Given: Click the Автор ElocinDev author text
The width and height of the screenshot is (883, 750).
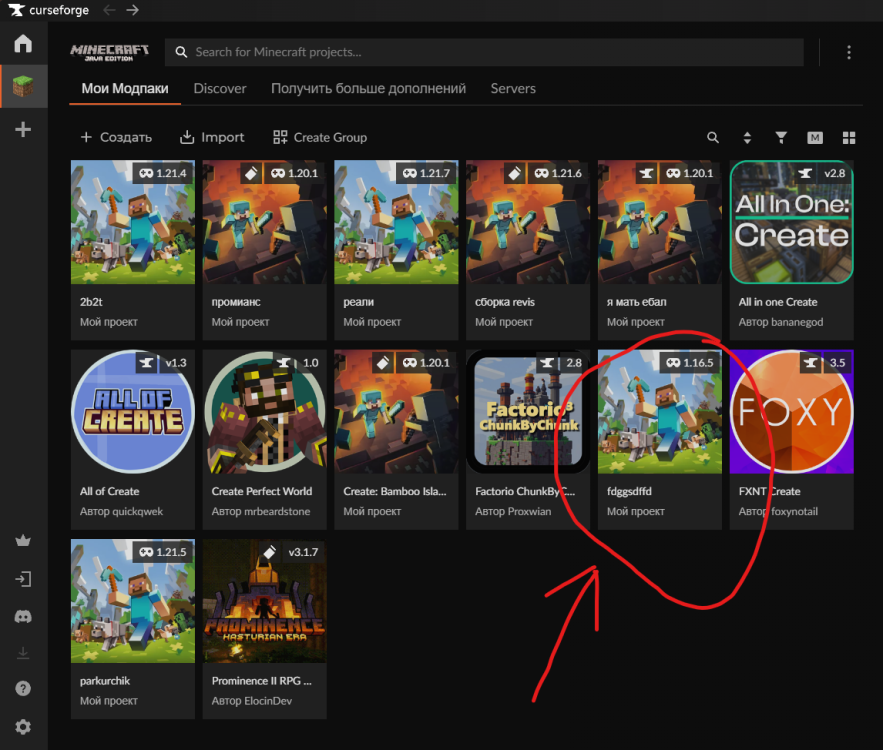Looking at the screenshot, I should 252,701.
